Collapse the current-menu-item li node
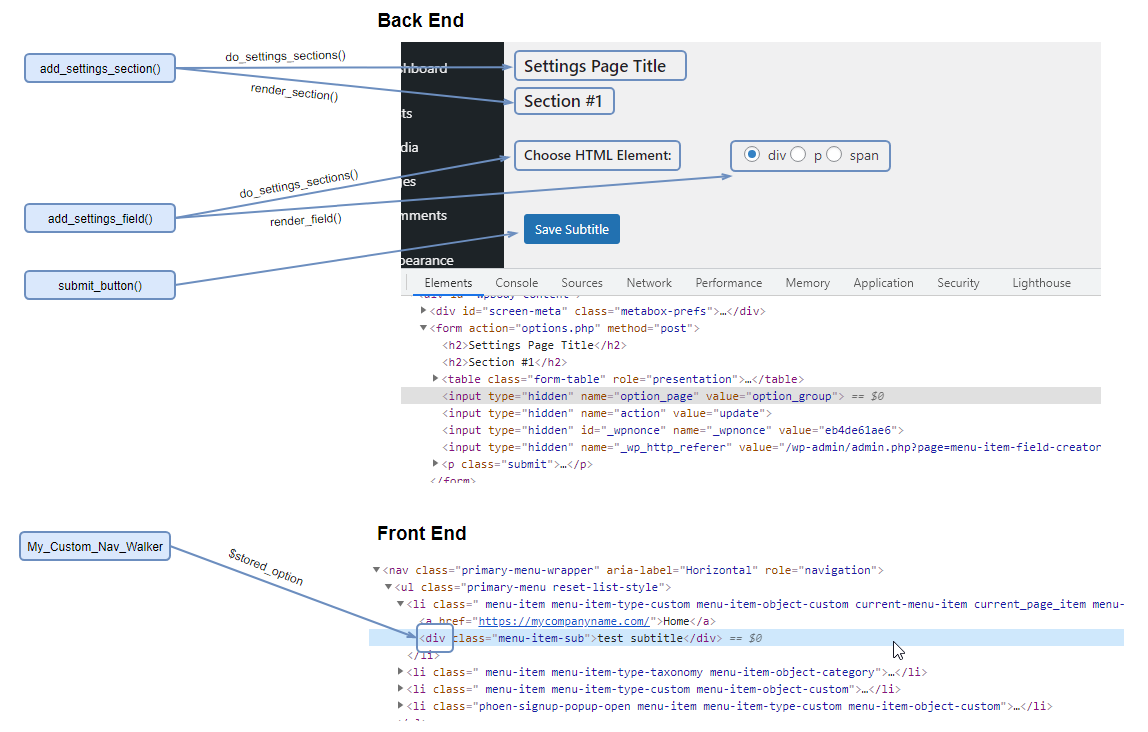The image size is (1148, 732). tap(400, 604)
